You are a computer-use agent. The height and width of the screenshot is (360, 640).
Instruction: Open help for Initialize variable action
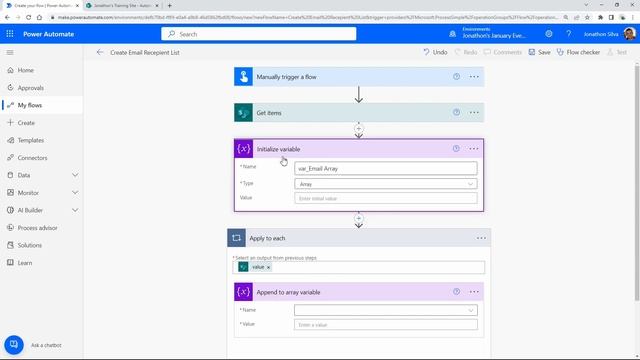click(456, 149)
